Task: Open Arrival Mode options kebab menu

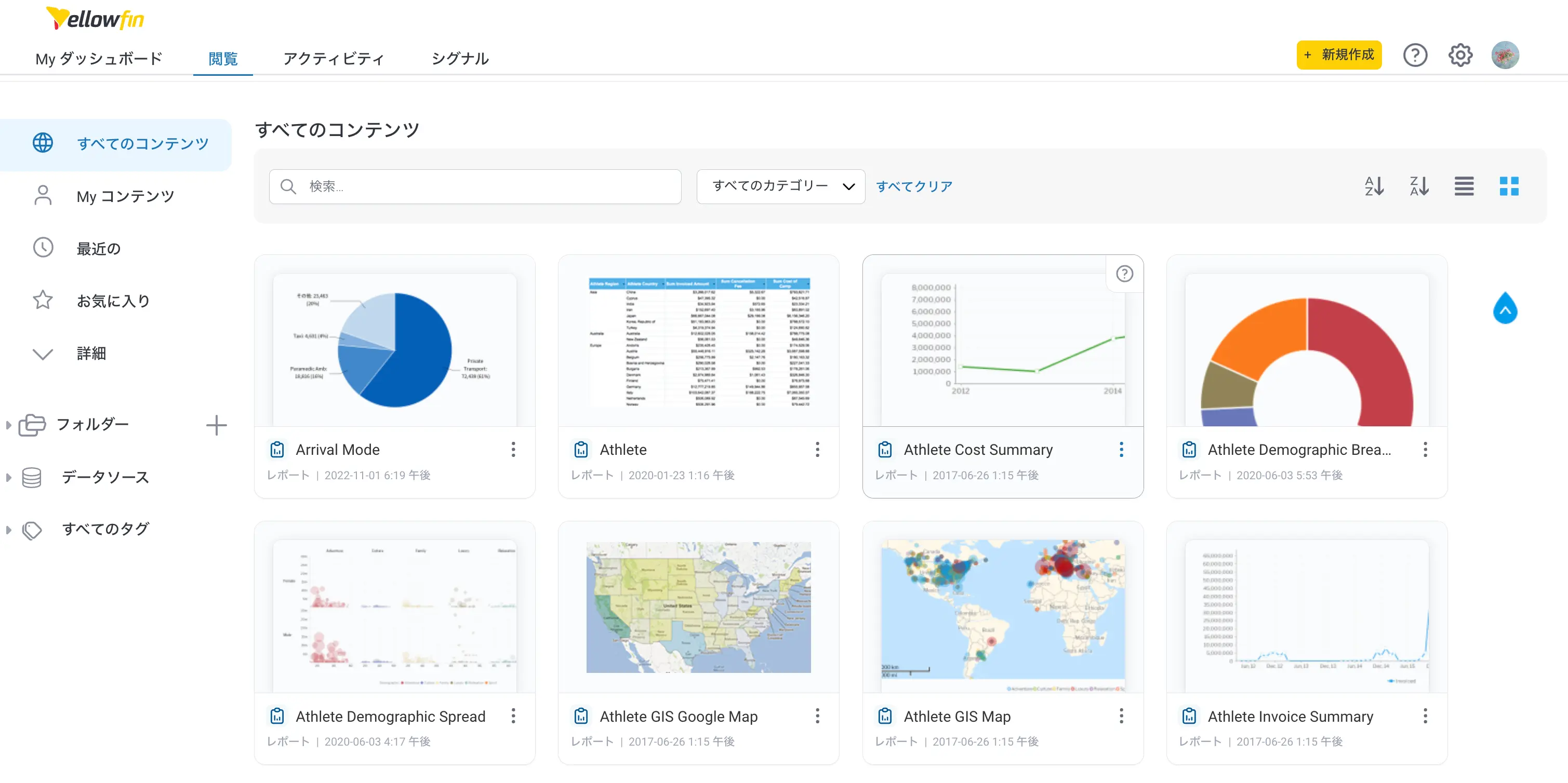Action: (513, 450)
